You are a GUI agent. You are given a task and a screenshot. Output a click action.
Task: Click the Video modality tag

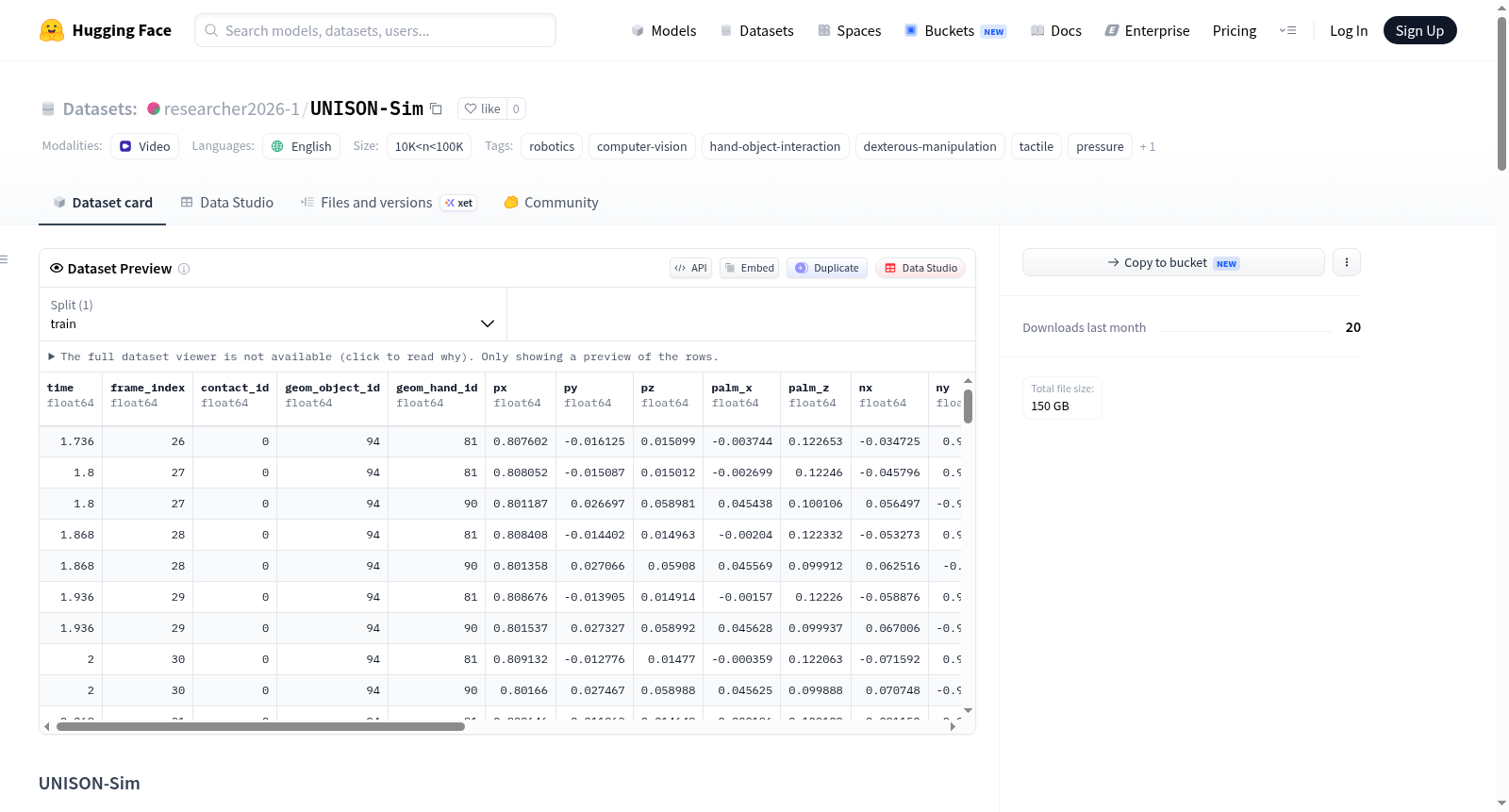[144, 146]
